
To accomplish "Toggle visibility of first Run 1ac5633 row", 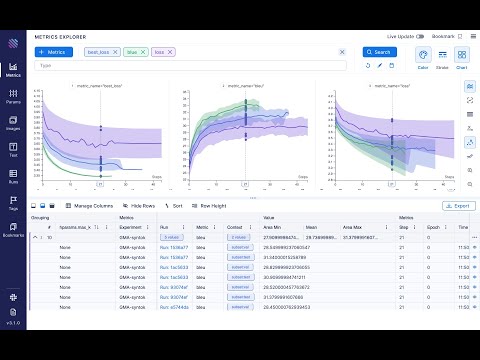I will [x=475, y=267].
